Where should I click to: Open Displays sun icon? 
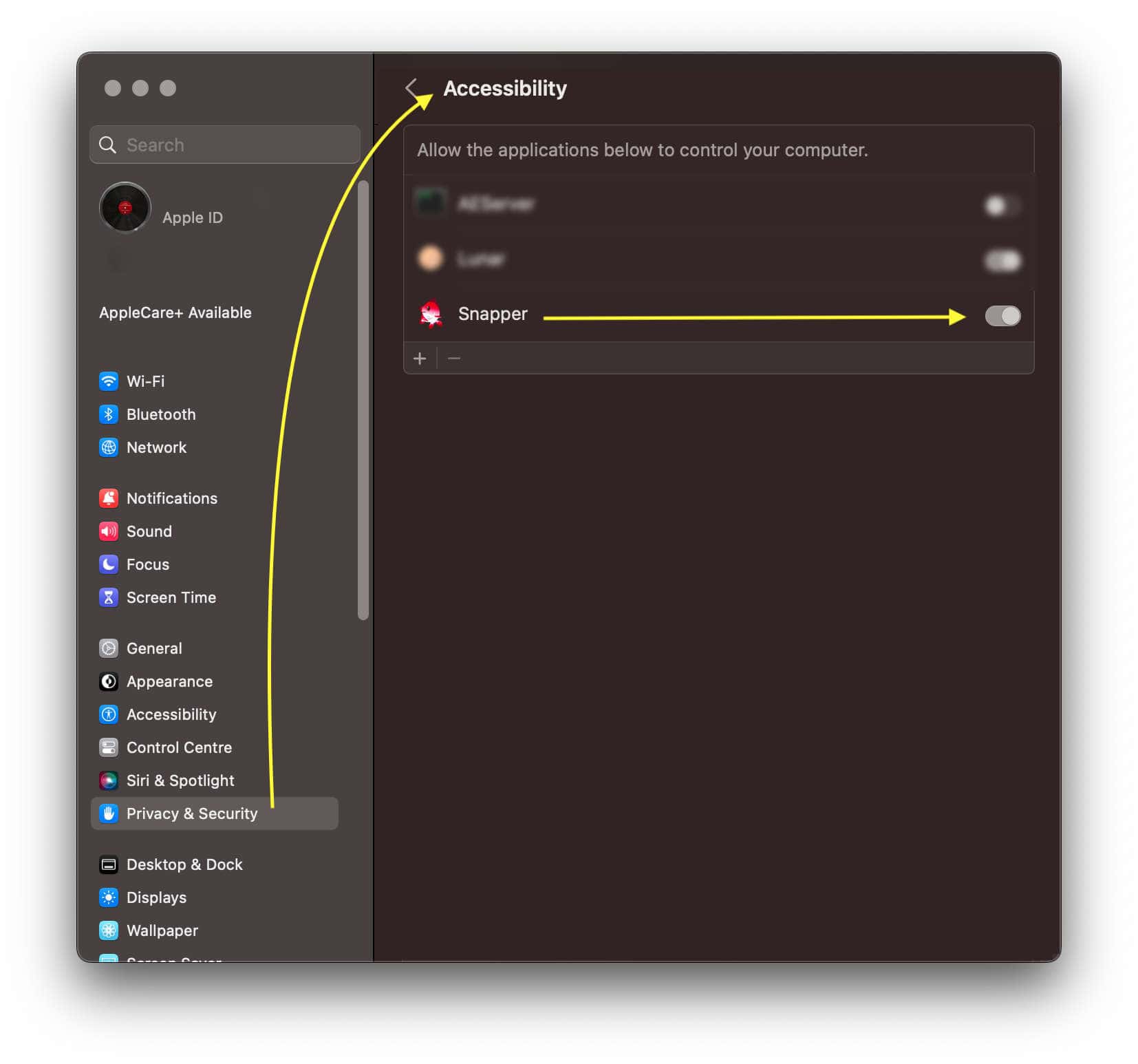pos(108,897)
